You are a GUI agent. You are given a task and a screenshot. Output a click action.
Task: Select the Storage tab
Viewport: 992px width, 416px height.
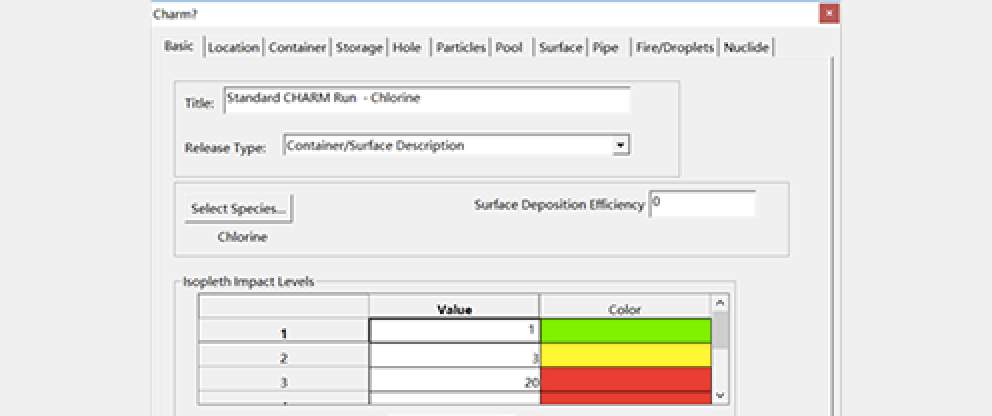pyautogui.click(x=359, y=48)
